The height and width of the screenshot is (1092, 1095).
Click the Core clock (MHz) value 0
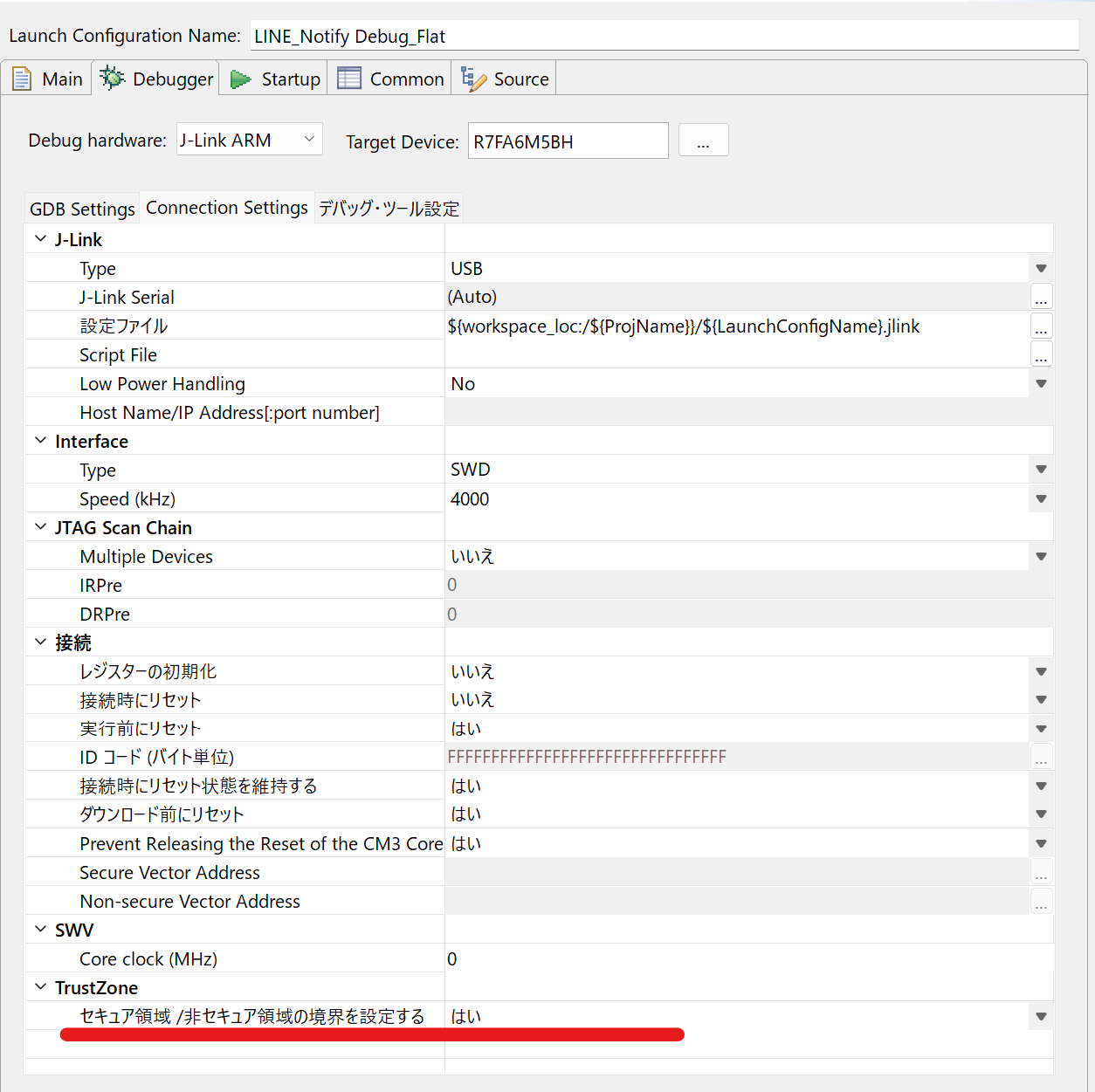coord(451,958)
